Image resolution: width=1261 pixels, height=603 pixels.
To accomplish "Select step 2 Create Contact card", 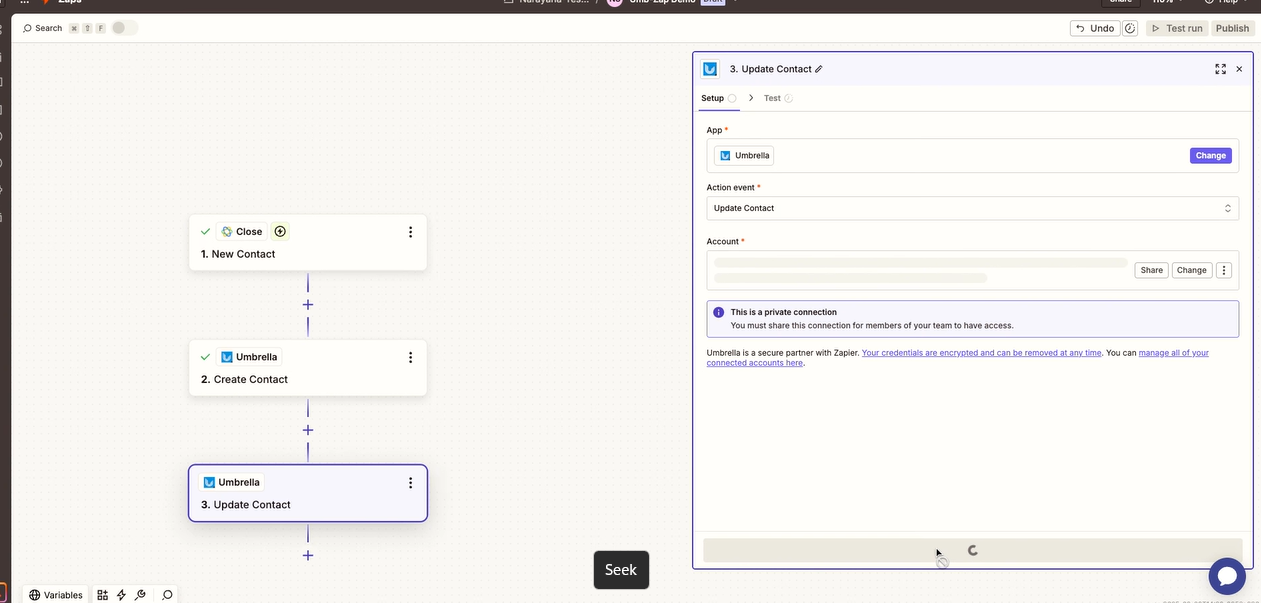I will click(x=308, y=368).
